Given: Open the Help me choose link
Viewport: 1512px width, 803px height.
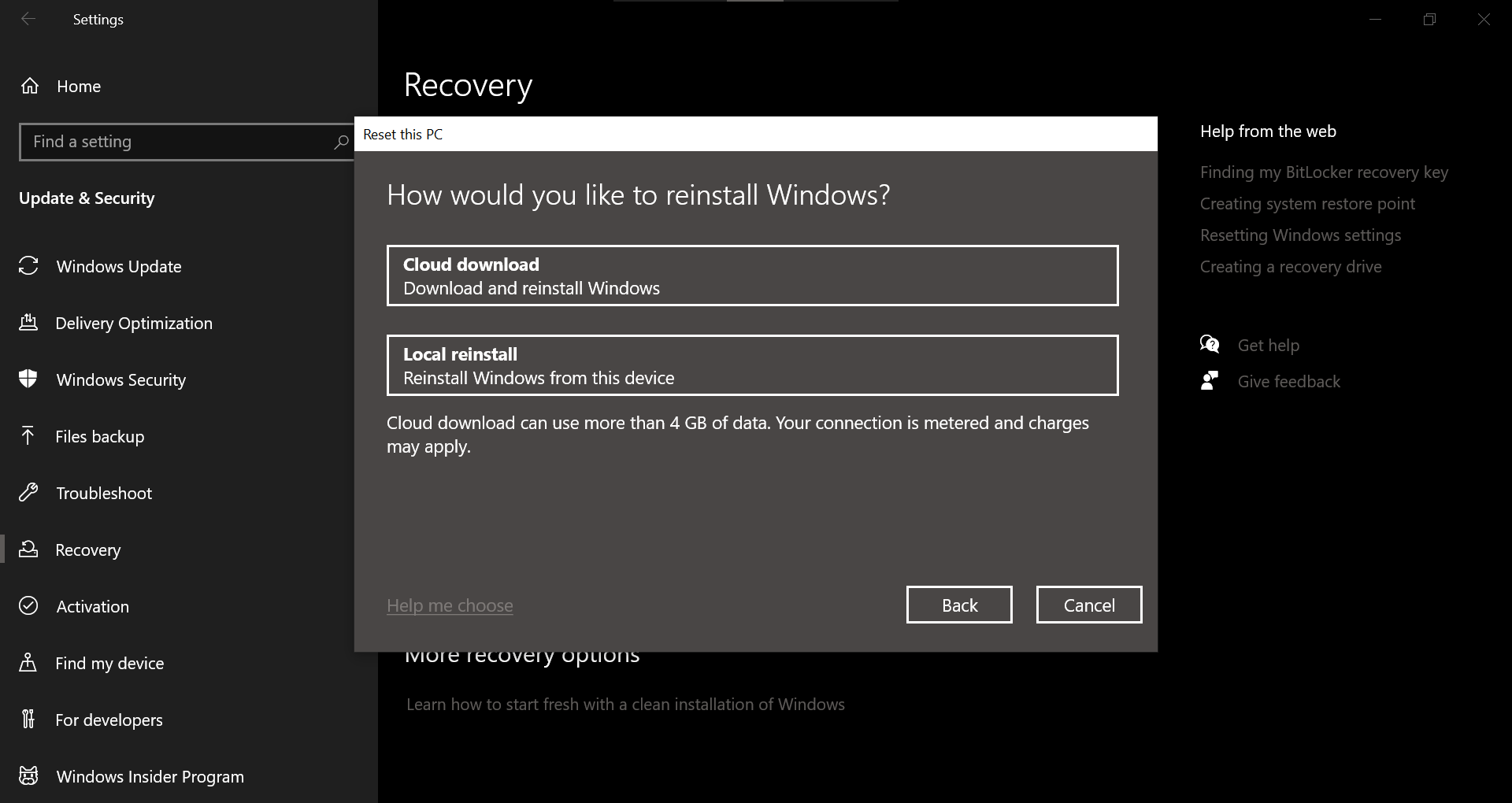Looking at the screenshot, I should [x=450, y=605].
